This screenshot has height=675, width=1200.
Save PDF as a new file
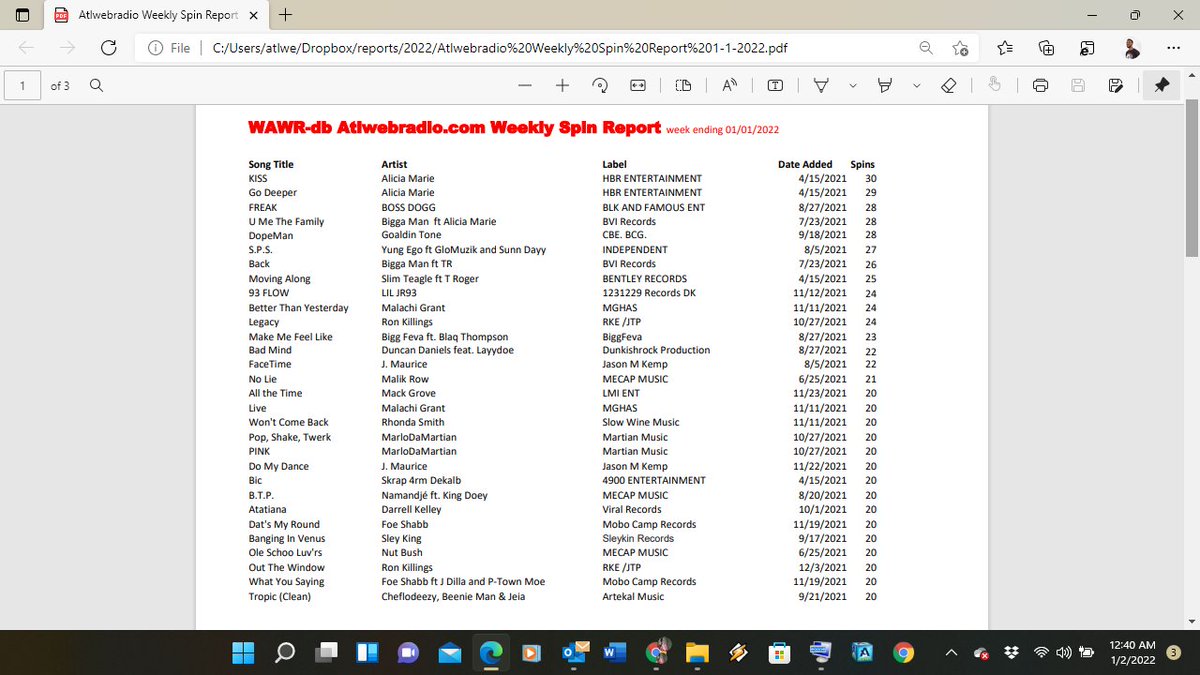[x=1115, y=86]
